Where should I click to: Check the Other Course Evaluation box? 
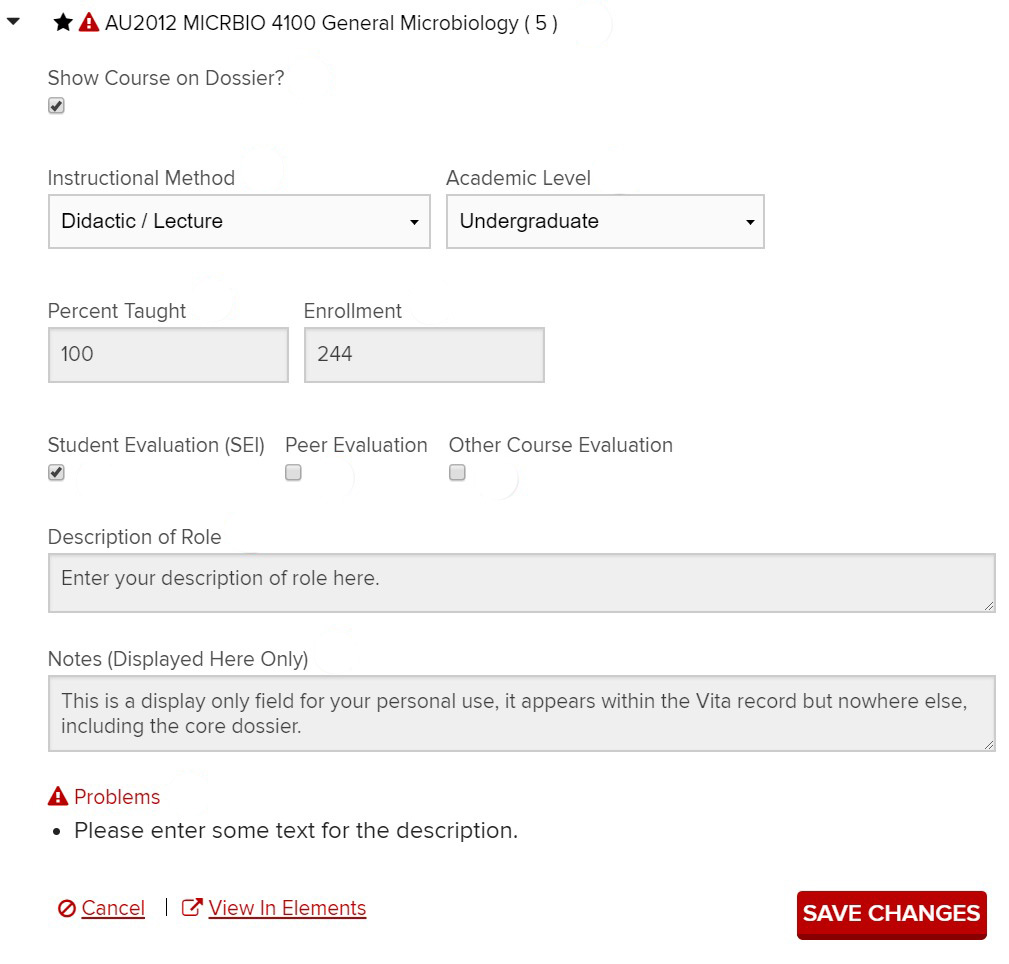click(x=457, y=472)
